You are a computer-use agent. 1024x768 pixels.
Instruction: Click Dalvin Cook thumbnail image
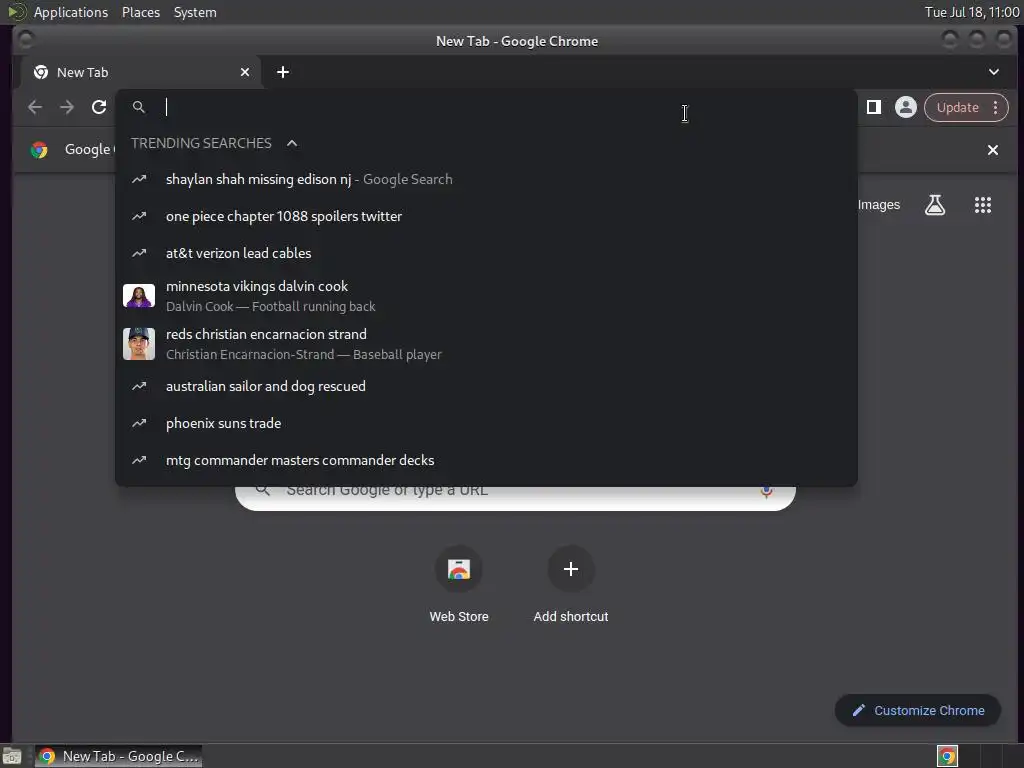139,296
